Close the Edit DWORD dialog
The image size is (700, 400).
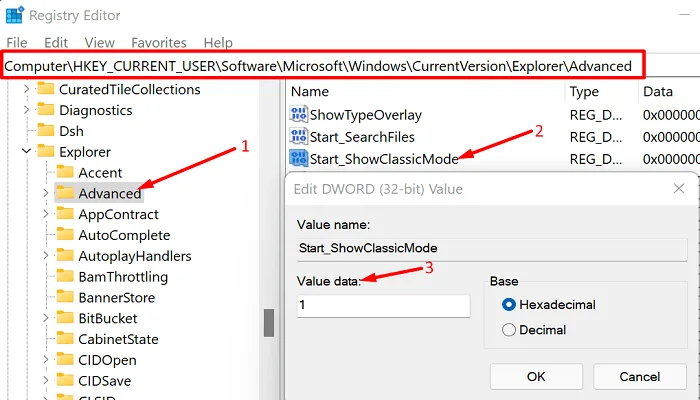click(x=679, y=188)
